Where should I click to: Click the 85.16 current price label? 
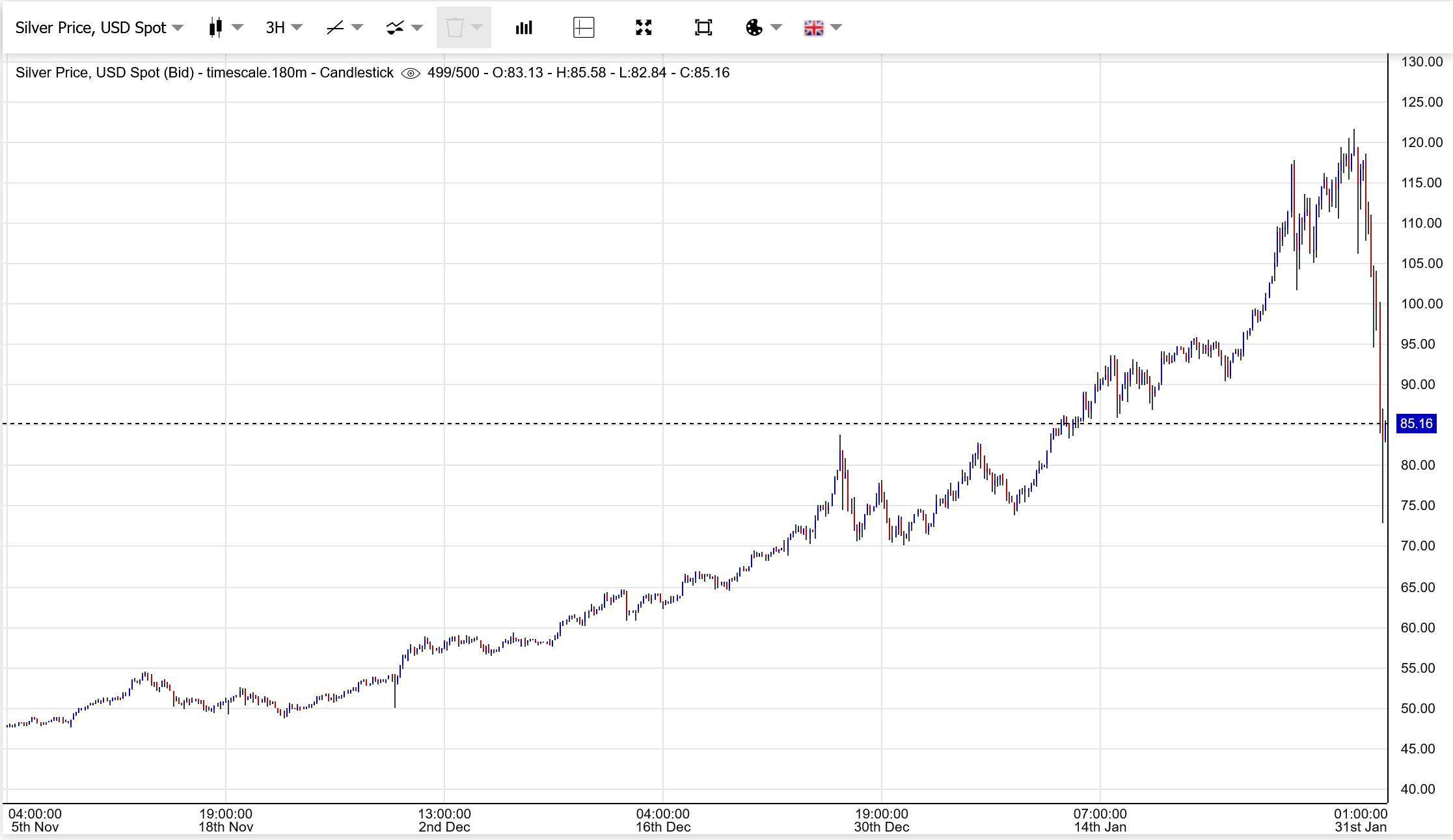tap(1416, 424)
